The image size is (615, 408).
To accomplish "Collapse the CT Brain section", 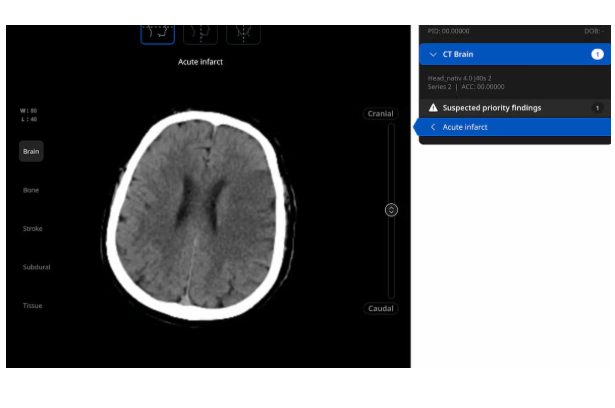I will 433,54.
